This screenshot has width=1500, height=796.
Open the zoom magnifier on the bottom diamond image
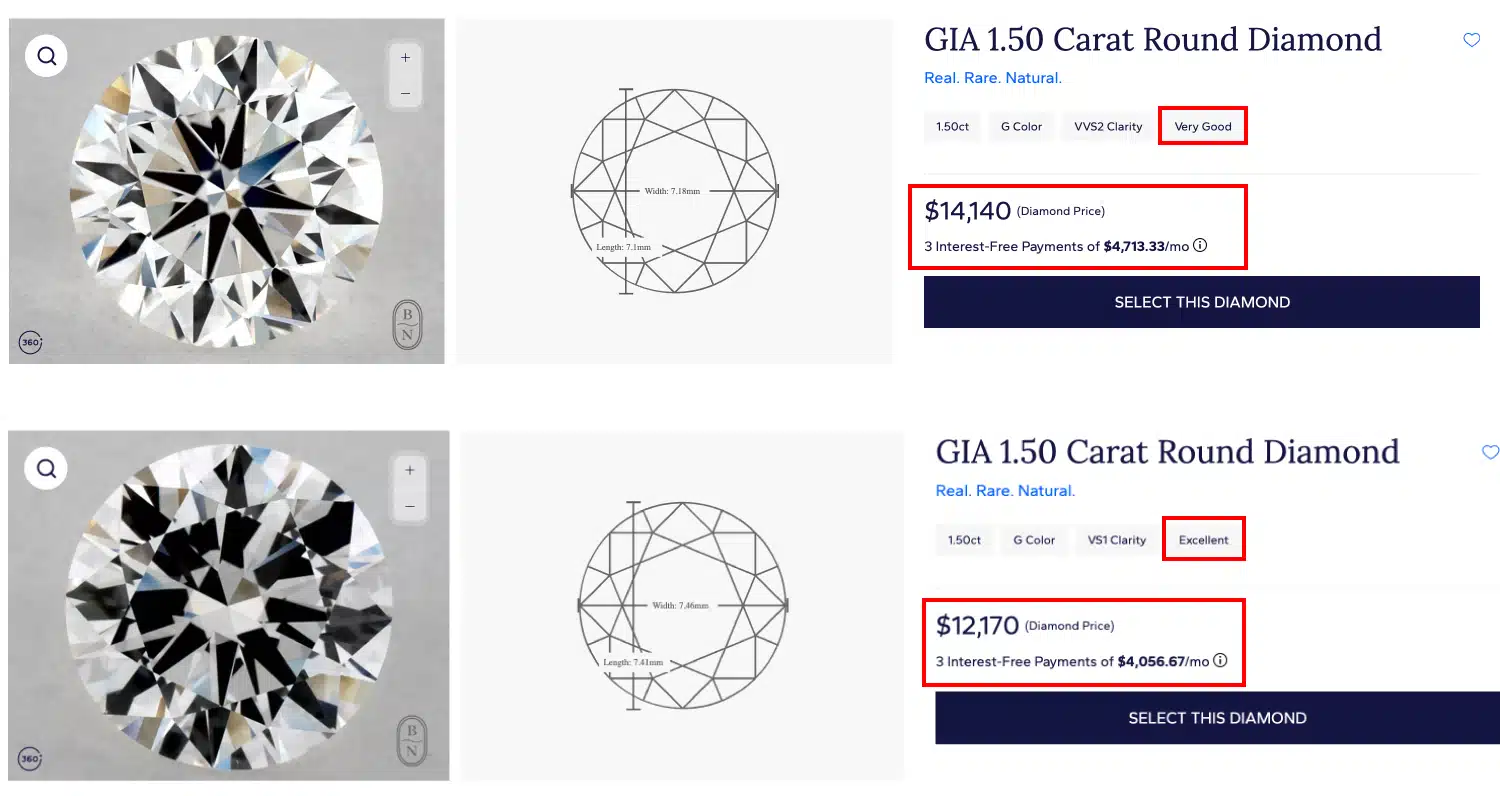[45, 467]
